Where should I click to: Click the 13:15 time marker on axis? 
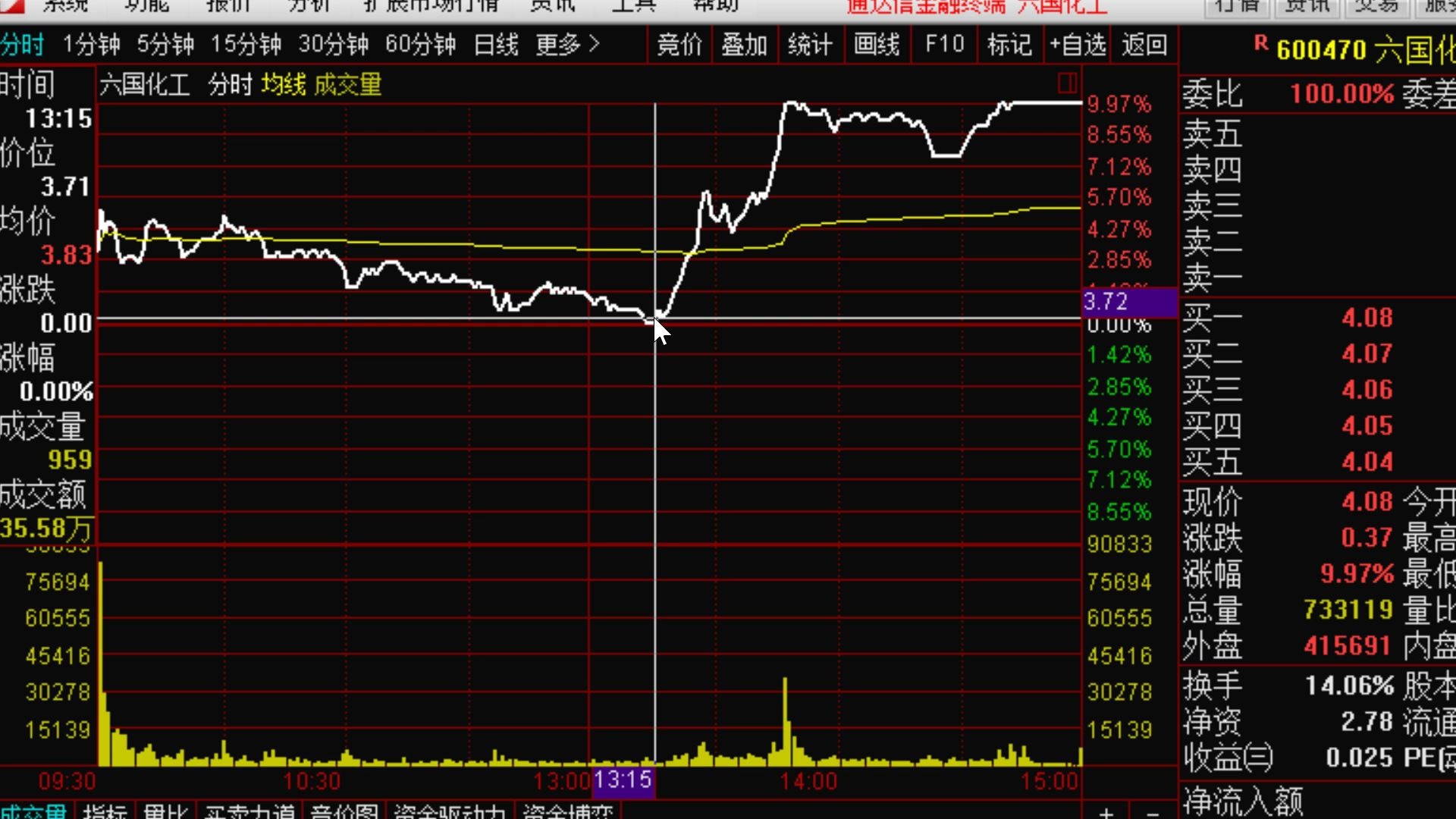(623, 780)
